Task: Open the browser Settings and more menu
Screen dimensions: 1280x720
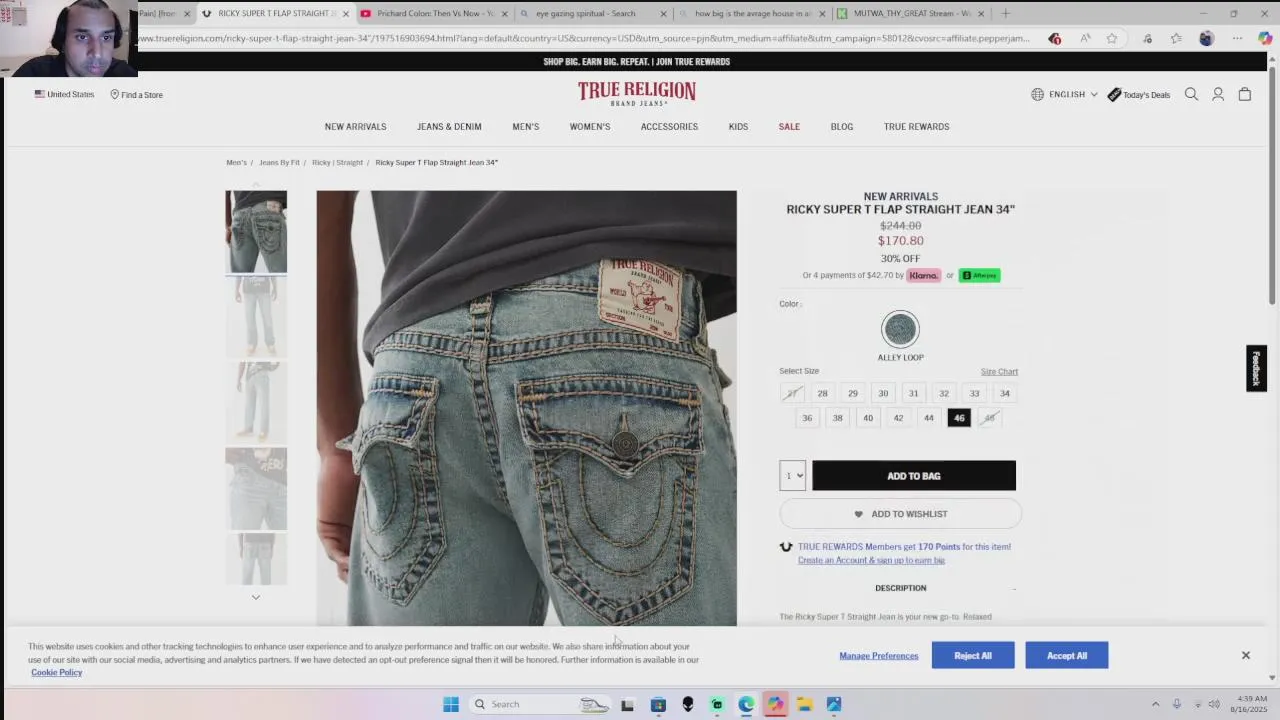Action: 1237,38
